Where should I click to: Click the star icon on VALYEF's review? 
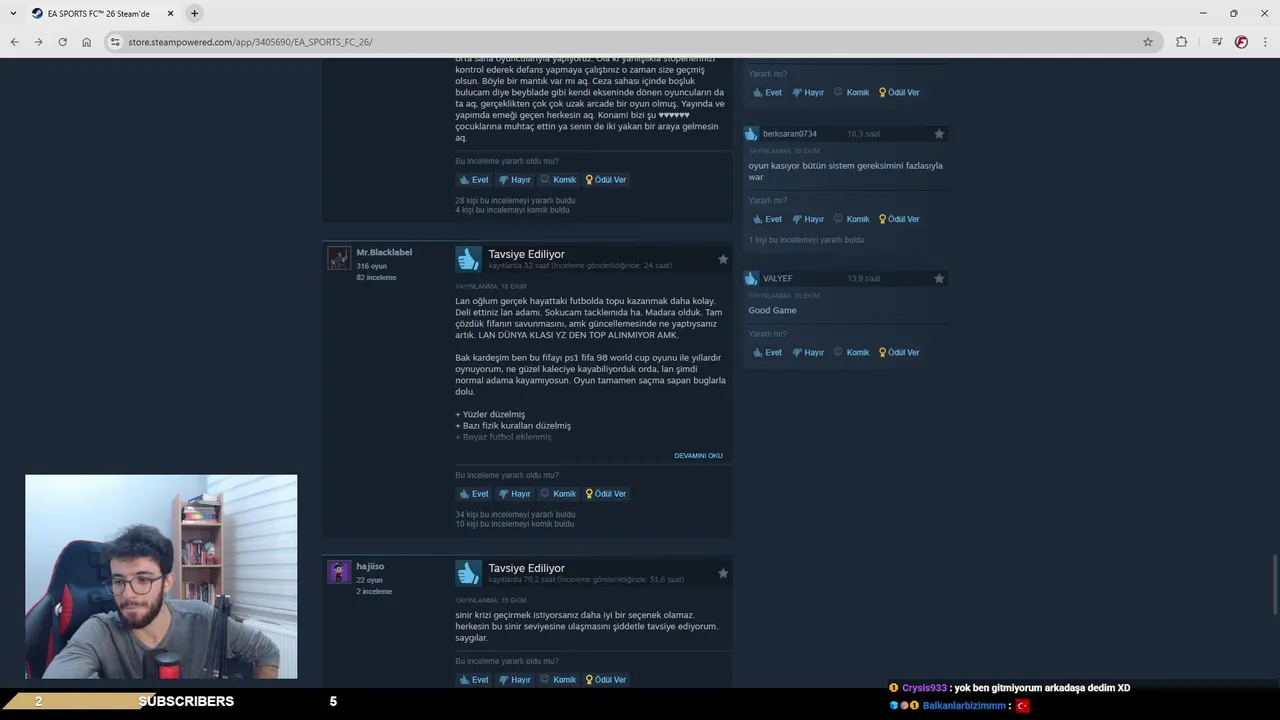point(939,279)
